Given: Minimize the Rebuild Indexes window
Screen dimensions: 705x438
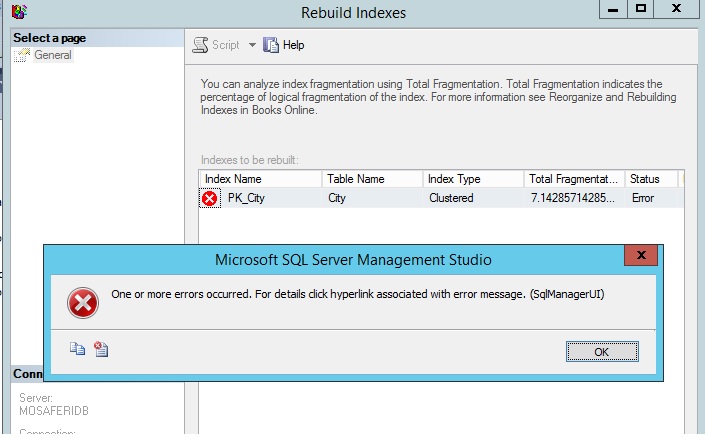Looking at the screenshot, I should coord(613,9).
